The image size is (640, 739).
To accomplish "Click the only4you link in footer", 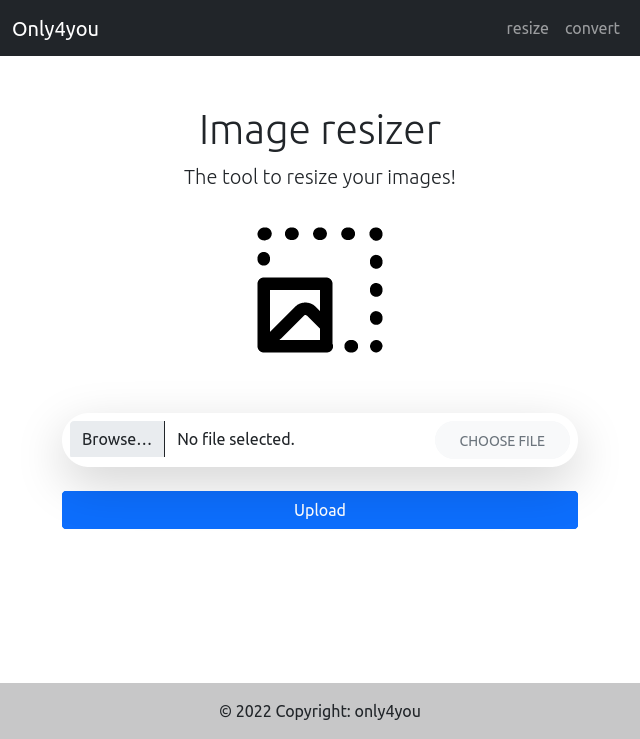I will pos(388,712).
